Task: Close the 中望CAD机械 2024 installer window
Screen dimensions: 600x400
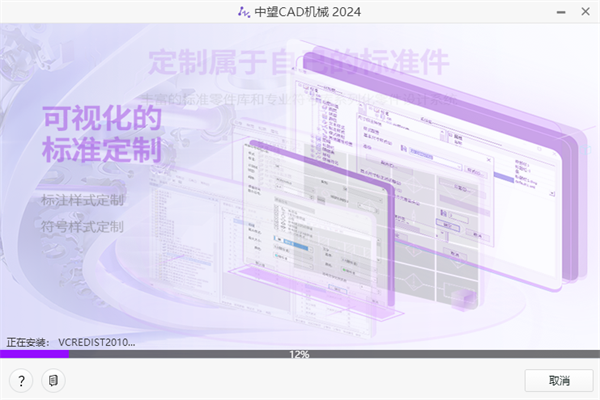Action: pos(585,12)
